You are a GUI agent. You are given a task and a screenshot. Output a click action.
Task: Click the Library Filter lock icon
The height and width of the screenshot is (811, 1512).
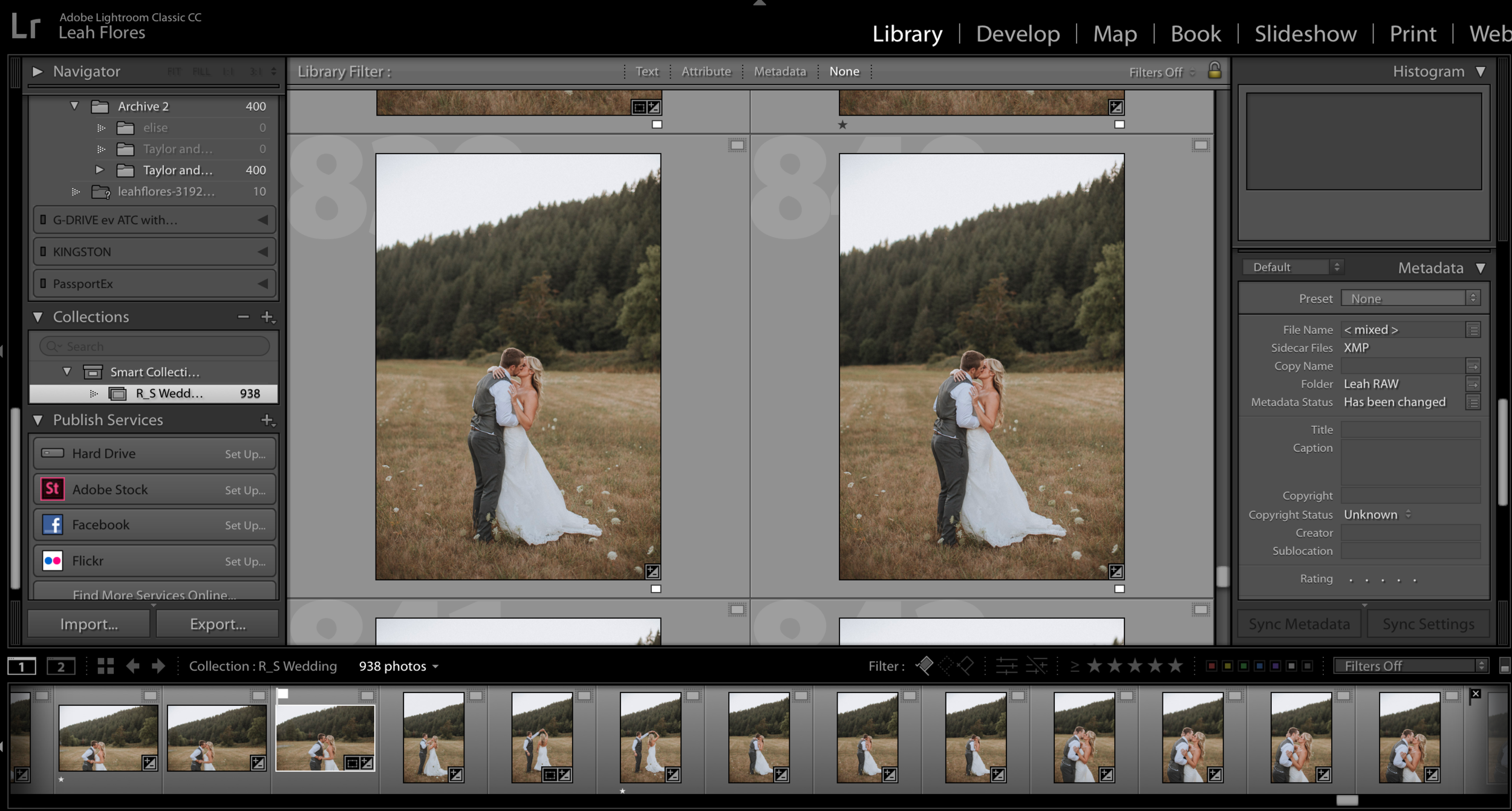pyautogui.click(x=1214, y=70)
